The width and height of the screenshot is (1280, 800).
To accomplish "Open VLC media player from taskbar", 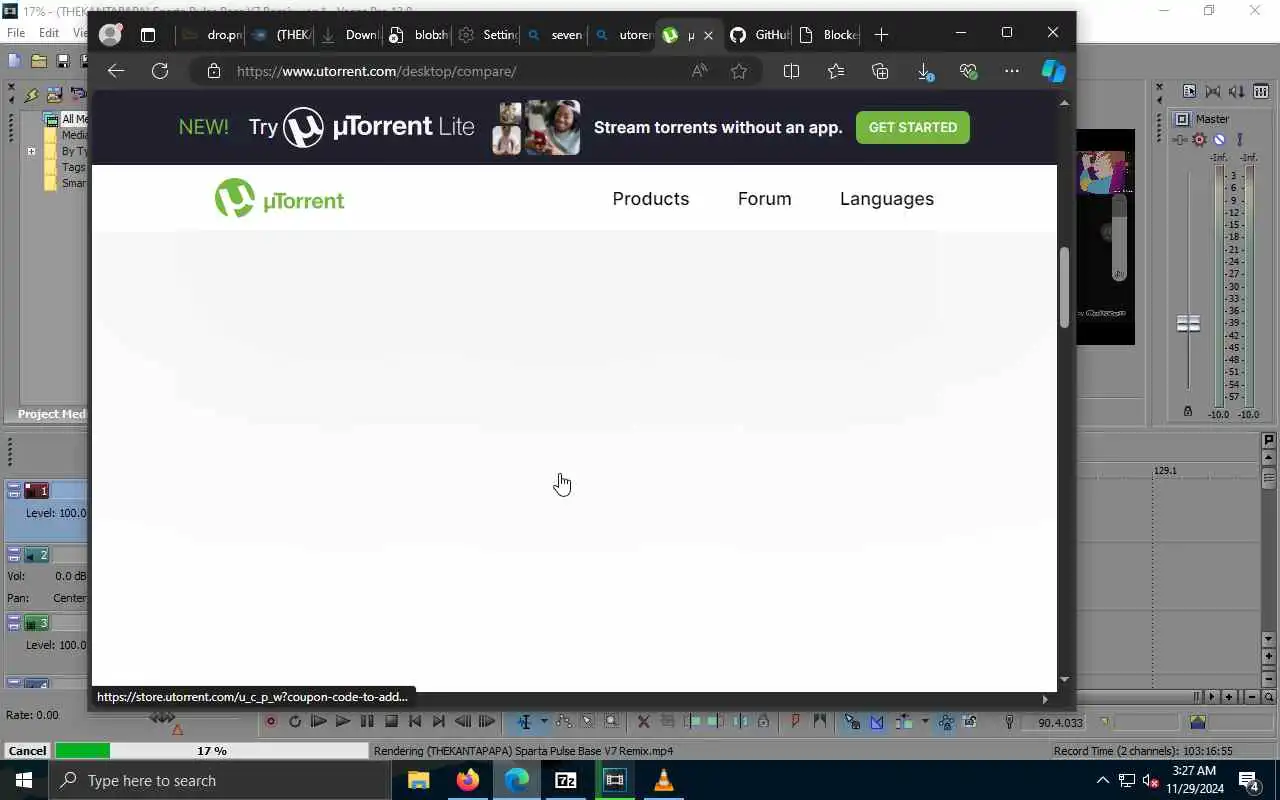I will (x=664, y=780).
